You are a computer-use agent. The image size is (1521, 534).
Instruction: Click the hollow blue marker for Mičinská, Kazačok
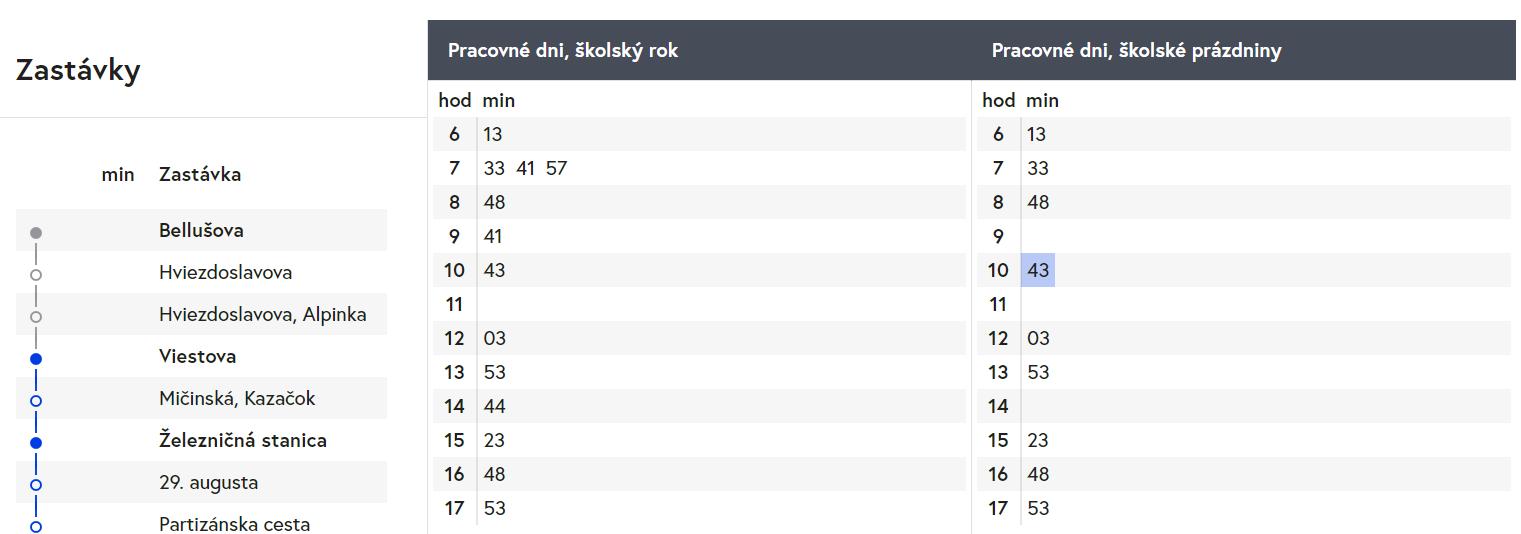point(36,401)
